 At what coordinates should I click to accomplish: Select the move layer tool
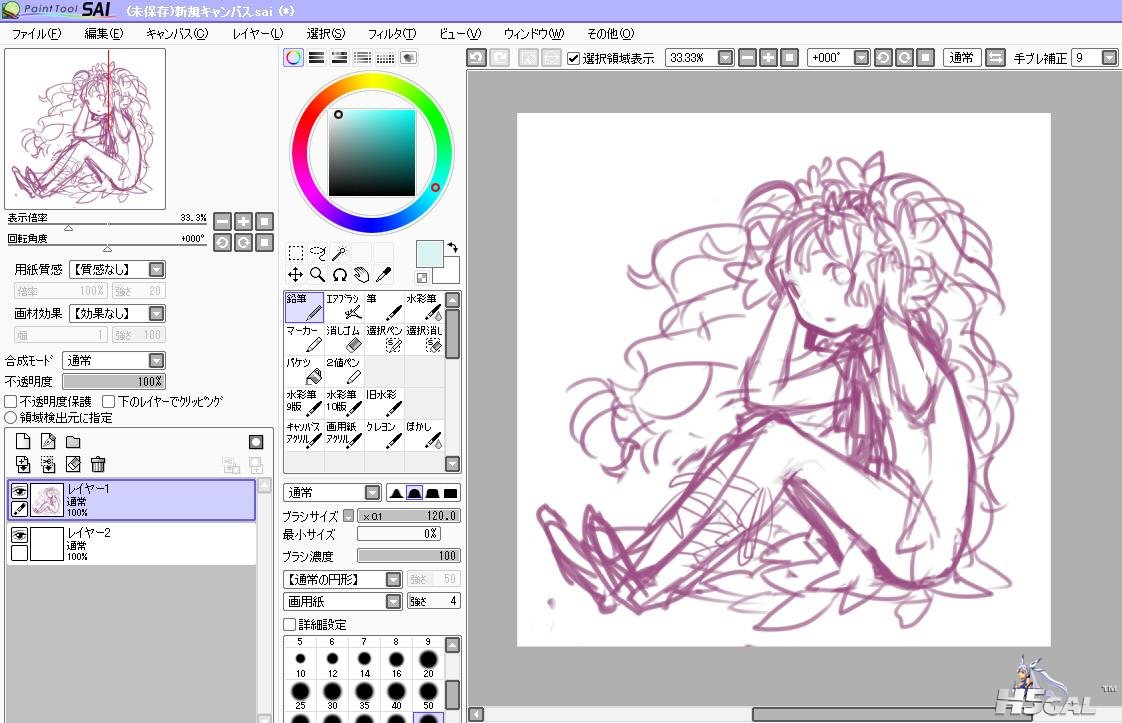coord(295,274)
